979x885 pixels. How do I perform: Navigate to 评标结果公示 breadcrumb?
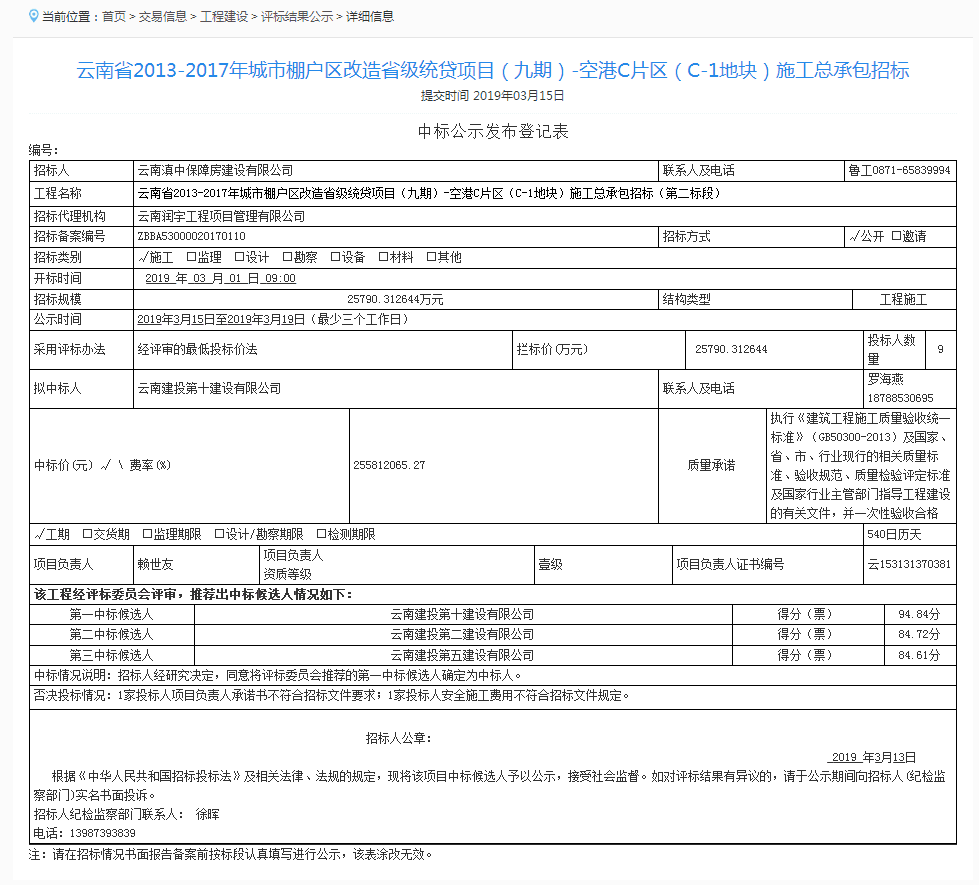[x=297, y=16]
